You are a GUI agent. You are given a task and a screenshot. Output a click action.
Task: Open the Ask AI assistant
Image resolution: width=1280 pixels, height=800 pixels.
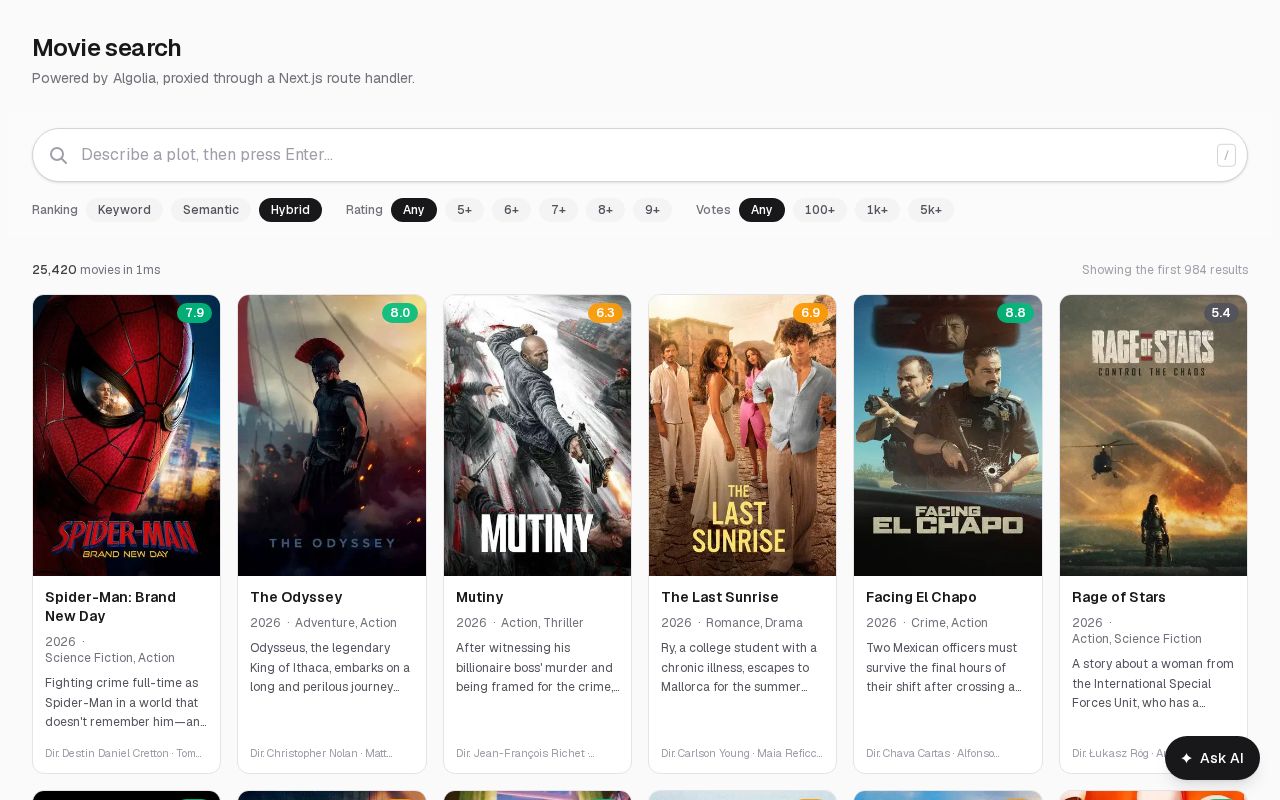point(1212,758)
